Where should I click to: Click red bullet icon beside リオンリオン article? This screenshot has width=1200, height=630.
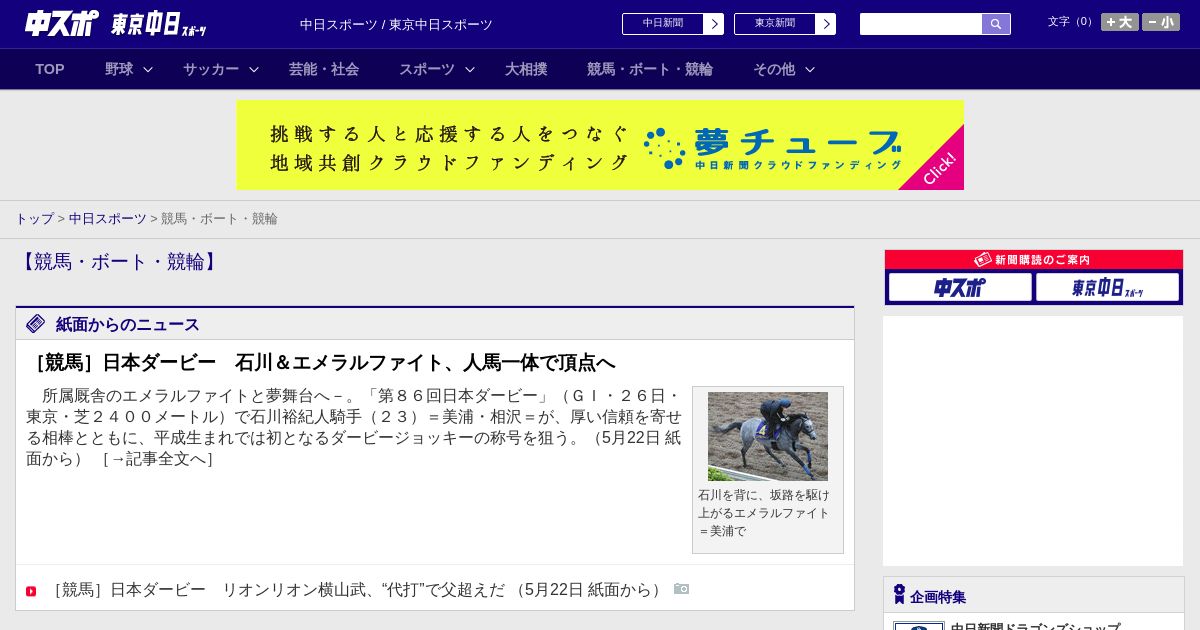[31, 591]
